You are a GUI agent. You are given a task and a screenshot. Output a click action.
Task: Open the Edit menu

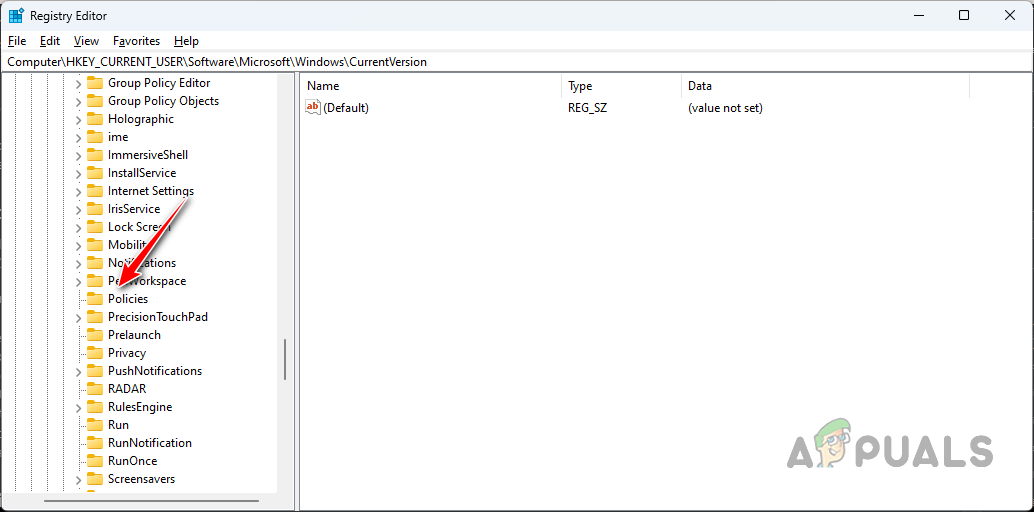(x=49, y=41)
